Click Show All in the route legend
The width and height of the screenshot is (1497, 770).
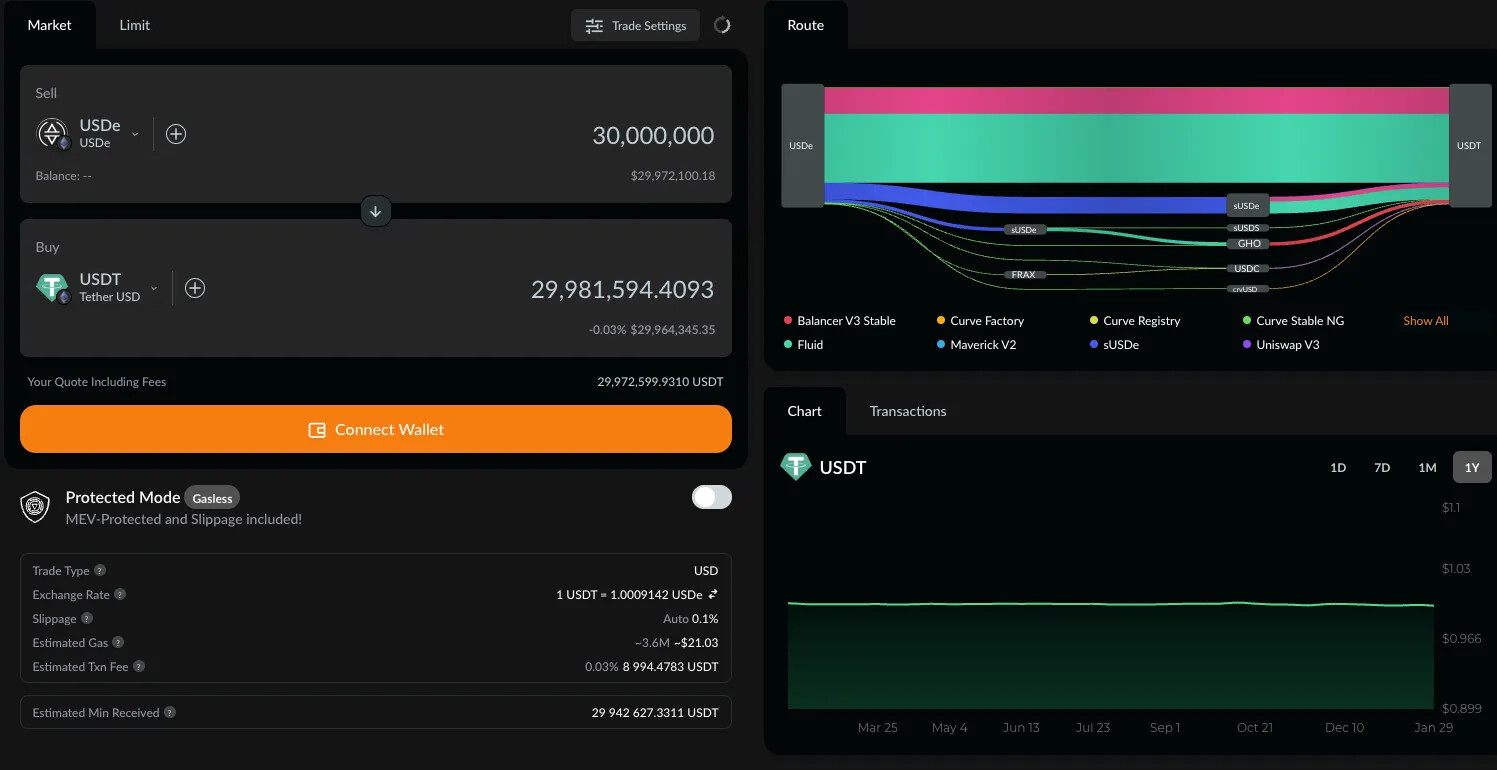pos(1426,321)
